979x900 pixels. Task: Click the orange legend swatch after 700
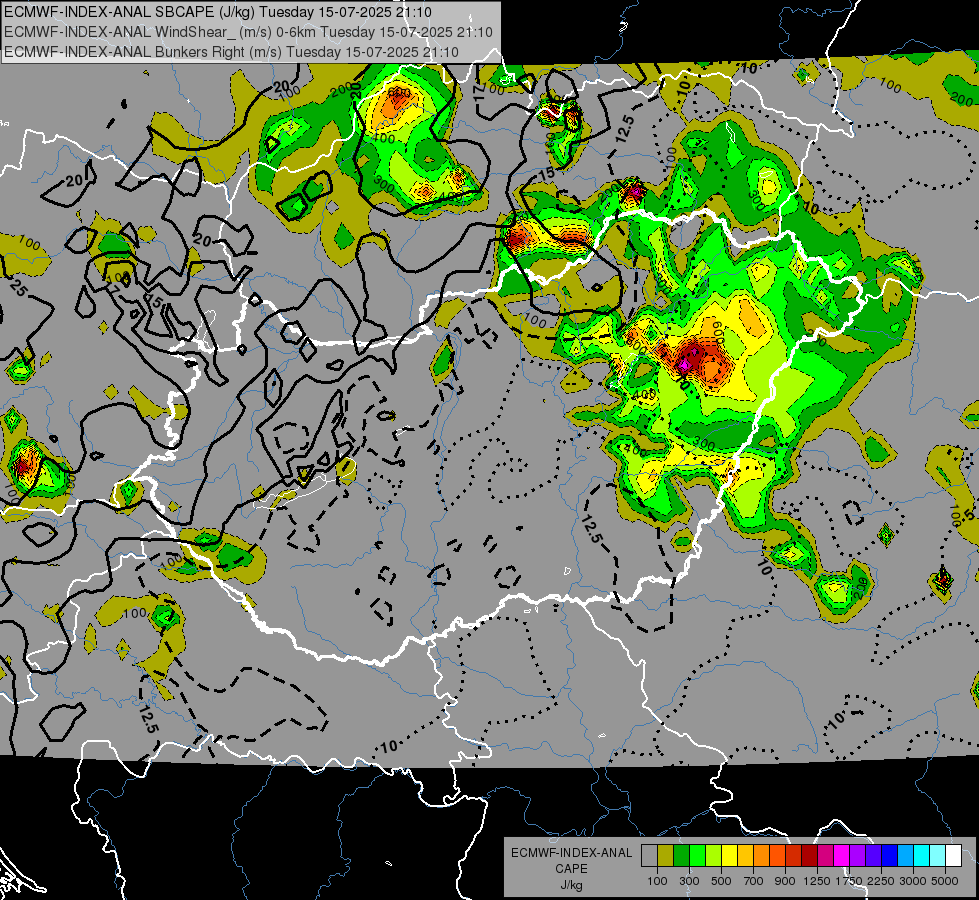[x=761, y=856]
